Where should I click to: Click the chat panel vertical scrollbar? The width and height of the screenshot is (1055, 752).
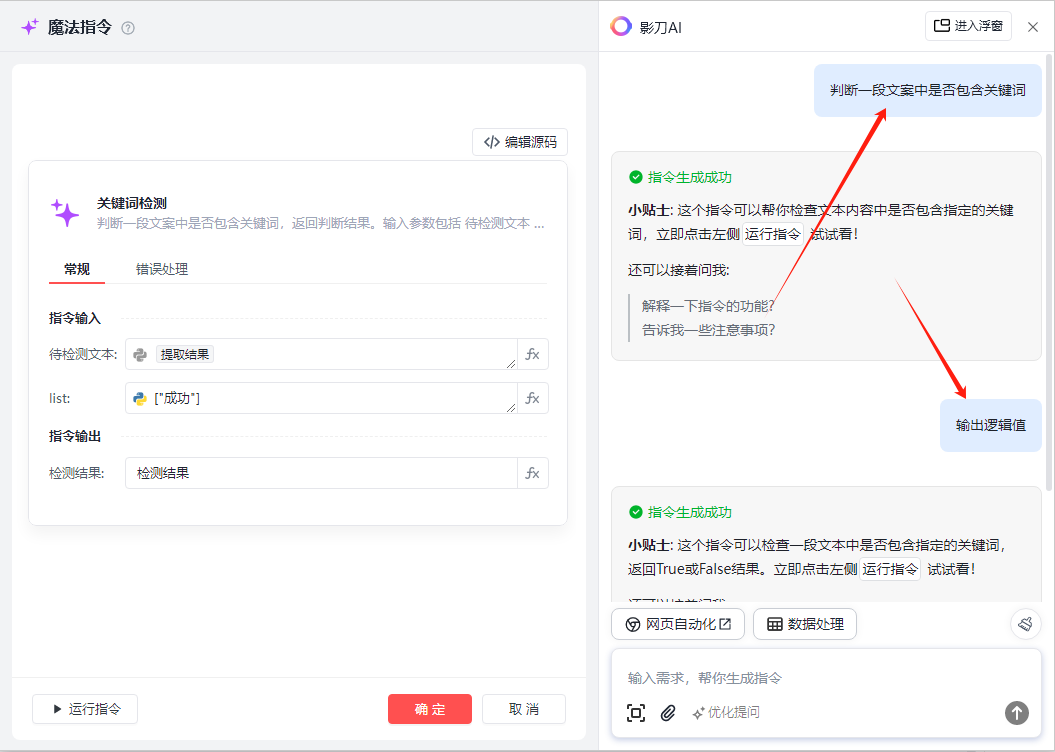[1049, 272]
